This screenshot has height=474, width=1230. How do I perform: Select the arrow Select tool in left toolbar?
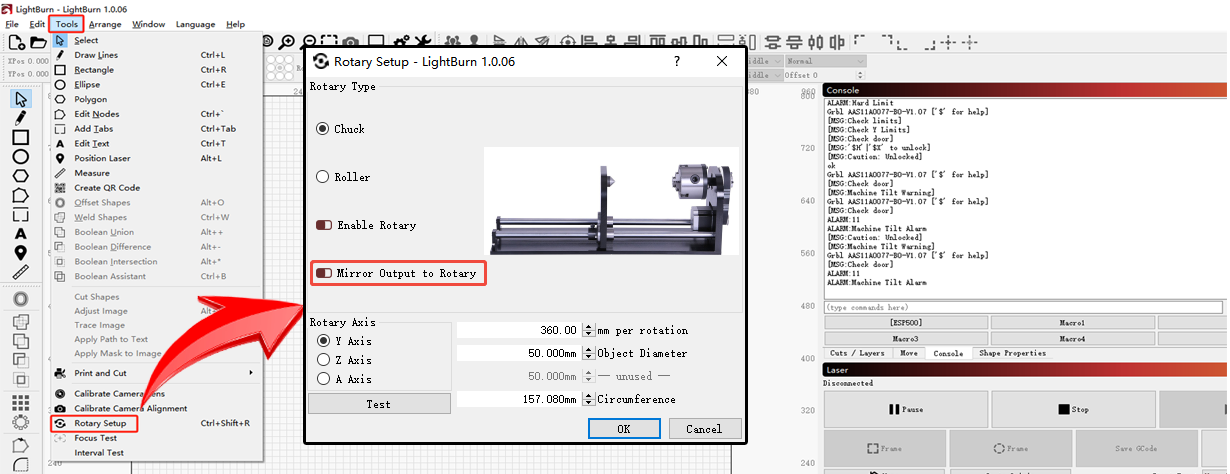pyautogui.click(x=20, y=98)
